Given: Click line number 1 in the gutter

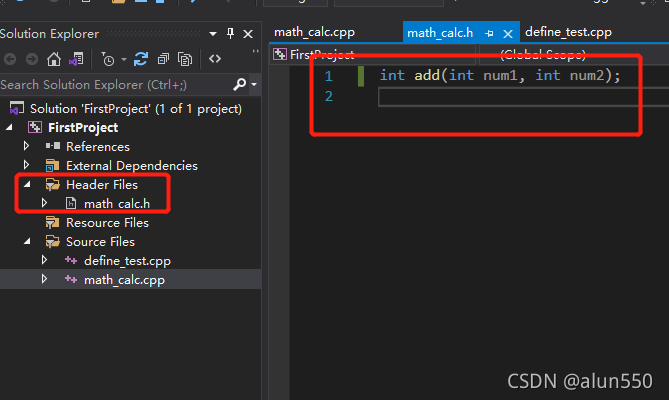Looking at the screenshot, I should click(x=328, y=76).
